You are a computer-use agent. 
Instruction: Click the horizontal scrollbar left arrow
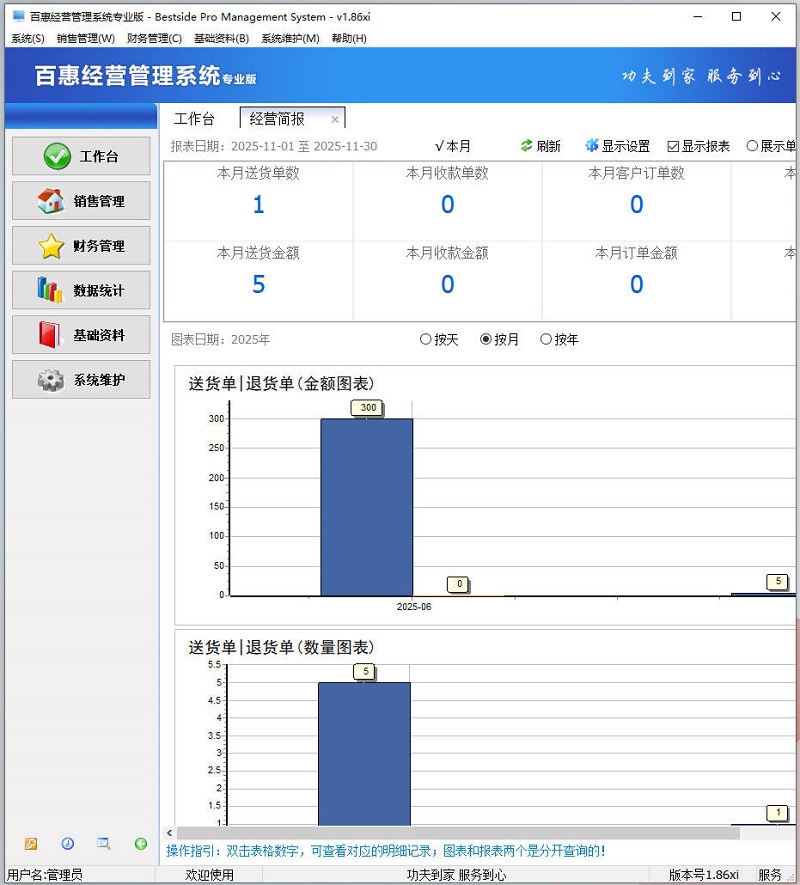[169, 832]
